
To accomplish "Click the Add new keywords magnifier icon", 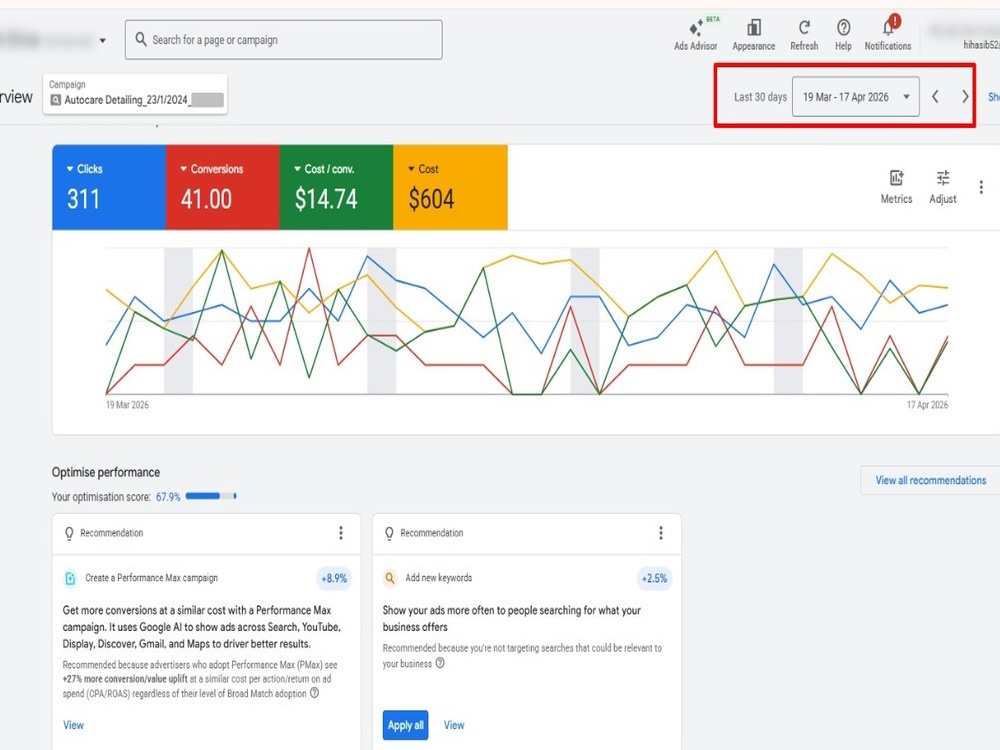I will pyautogui.click(x=390, y=578).
